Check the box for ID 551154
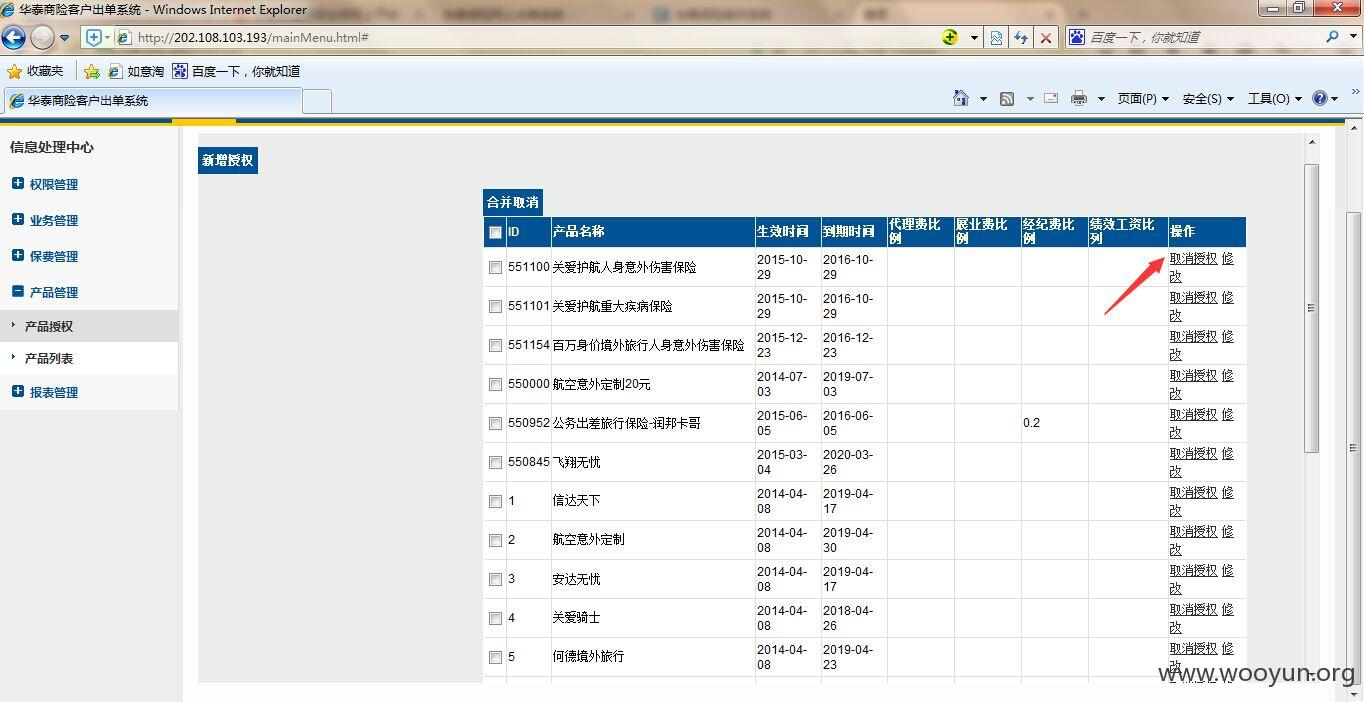The width and height of the screenshot is (1364, 702). click(495, 345)
